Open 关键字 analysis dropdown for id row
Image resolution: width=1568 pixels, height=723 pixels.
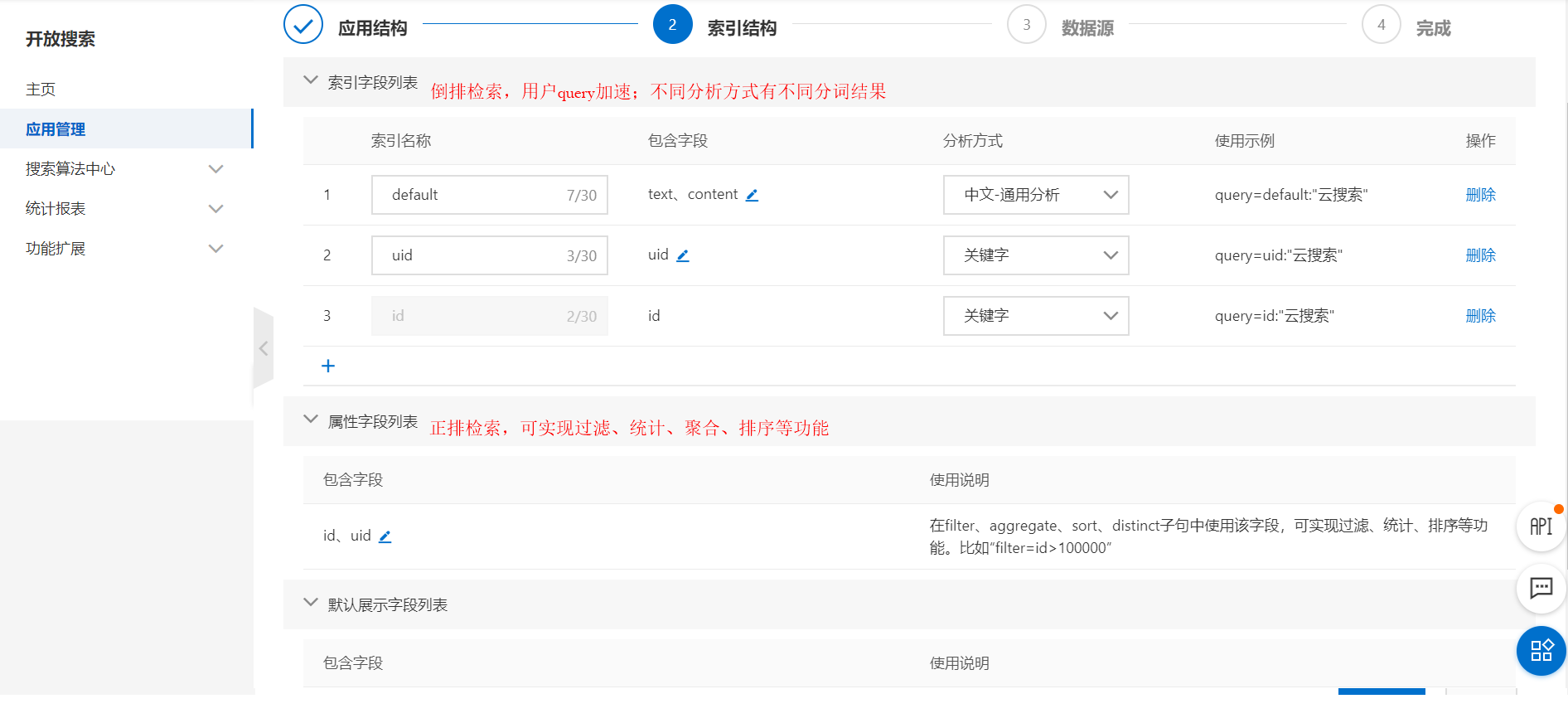1036,316
